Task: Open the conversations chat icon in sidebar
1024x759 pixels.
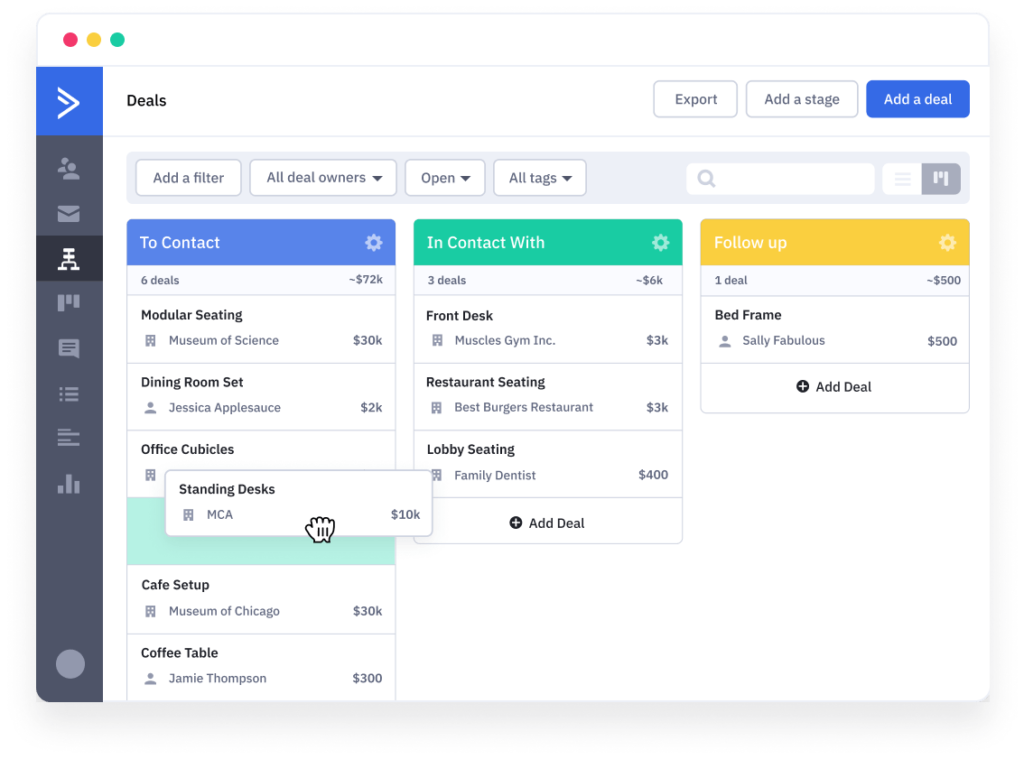Action: (x=69, y=348)
